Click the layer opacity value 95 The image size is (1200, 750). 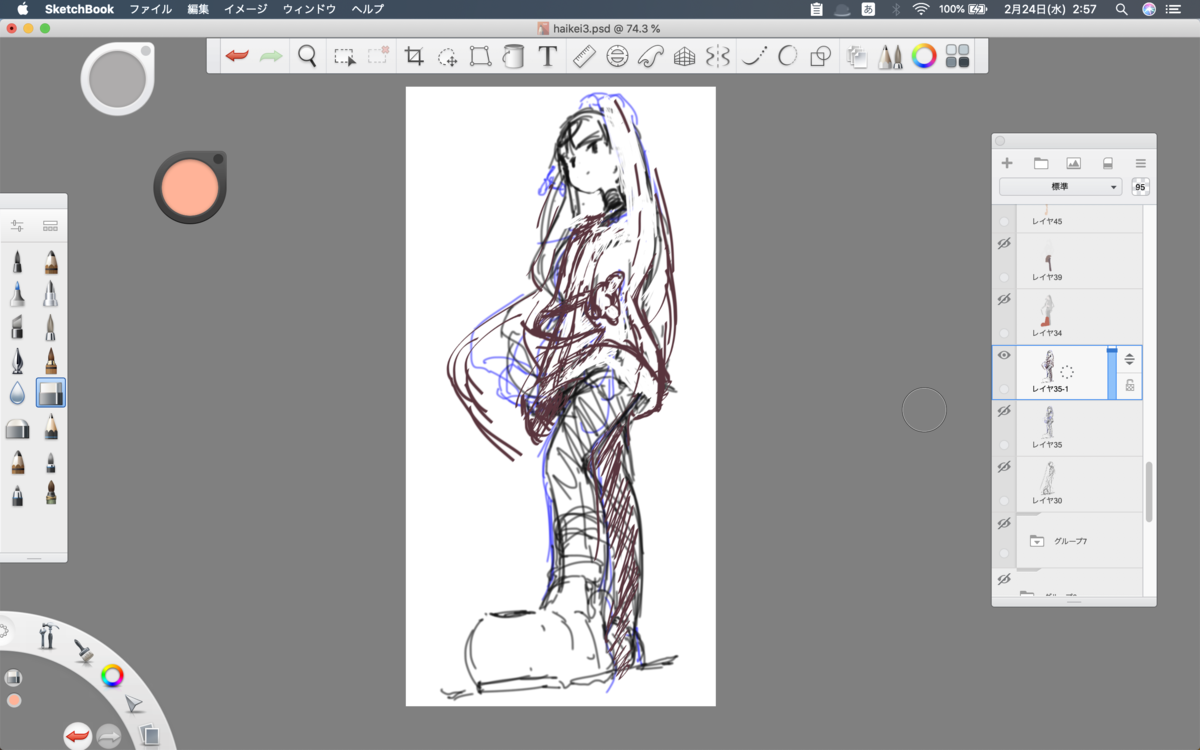(x=1140, y=187)
